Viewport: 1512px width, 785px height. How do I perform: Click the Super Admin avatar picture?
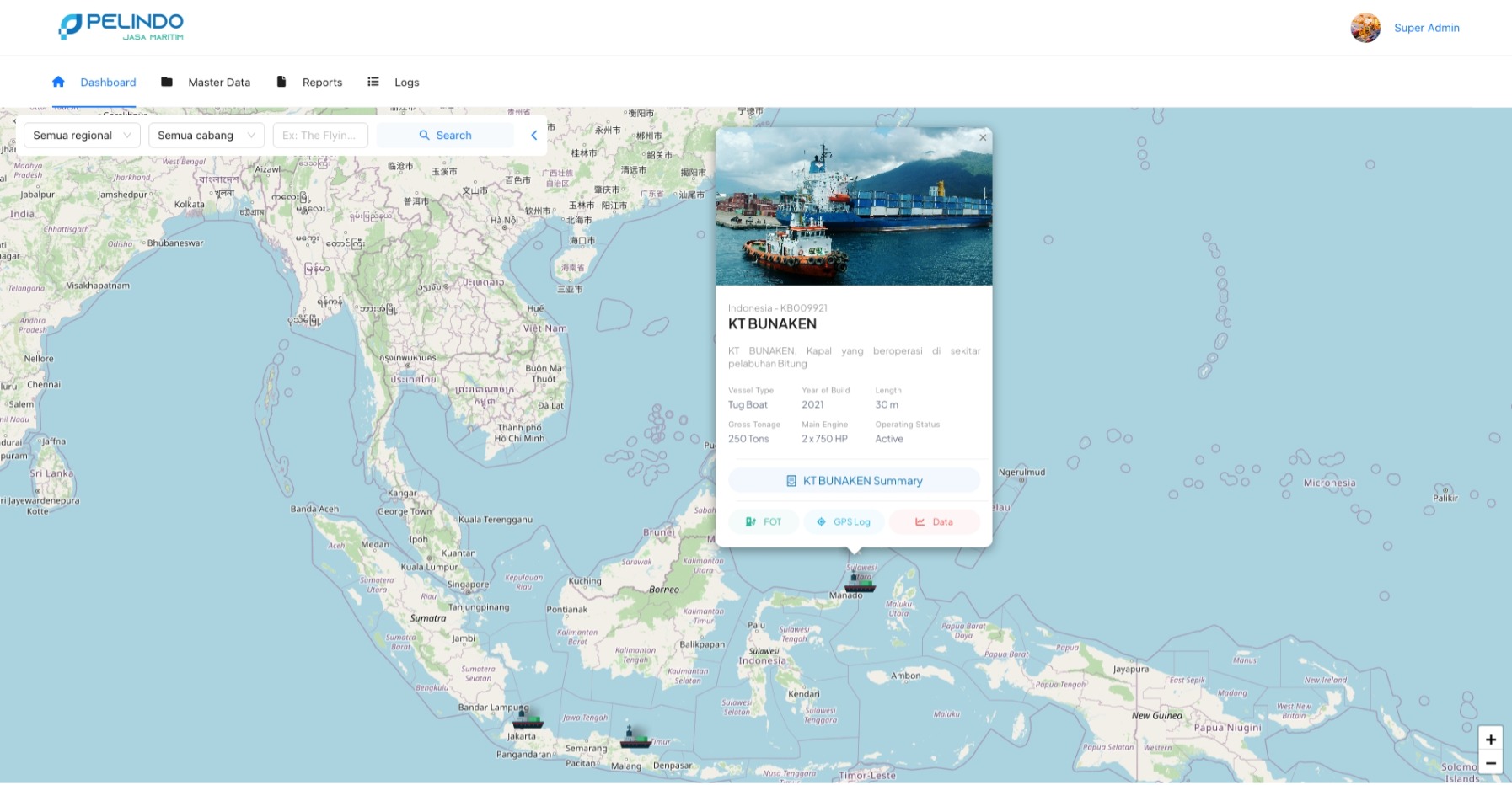1365,28
